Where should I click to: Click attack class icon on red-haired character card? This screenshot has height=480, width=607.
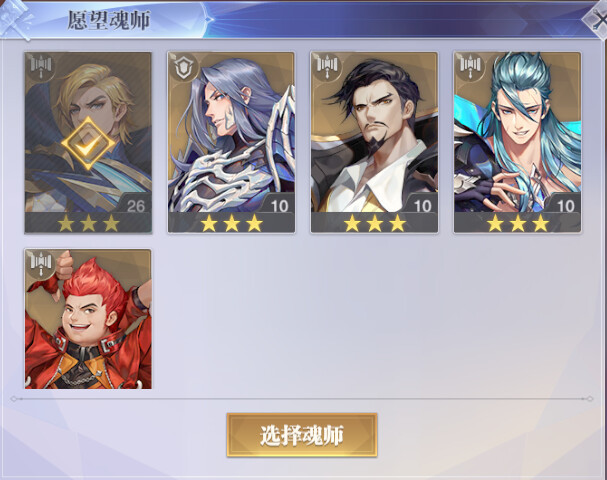coord(41,263)
